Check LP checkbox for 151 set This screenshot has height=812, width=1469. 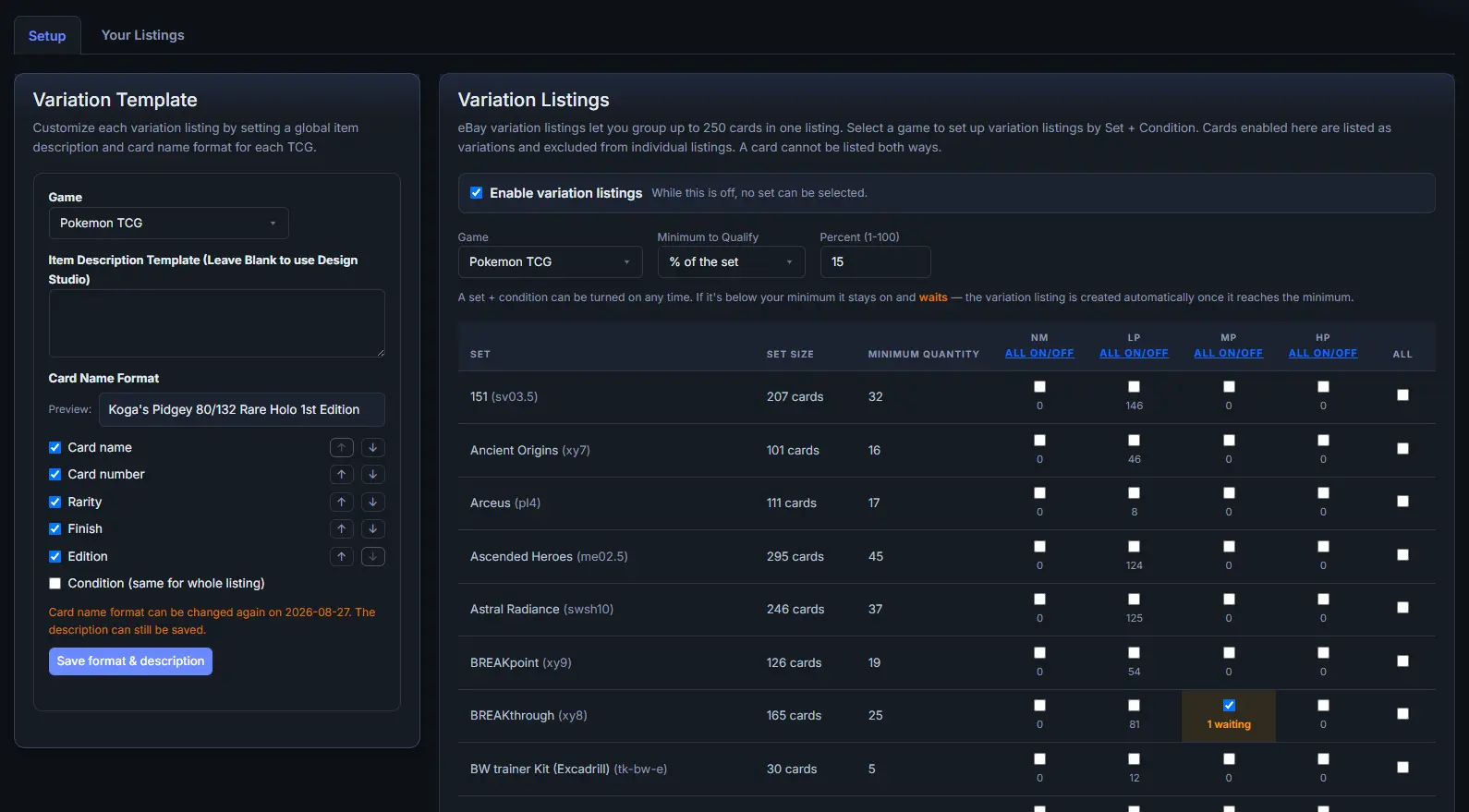pos(1134,387)
